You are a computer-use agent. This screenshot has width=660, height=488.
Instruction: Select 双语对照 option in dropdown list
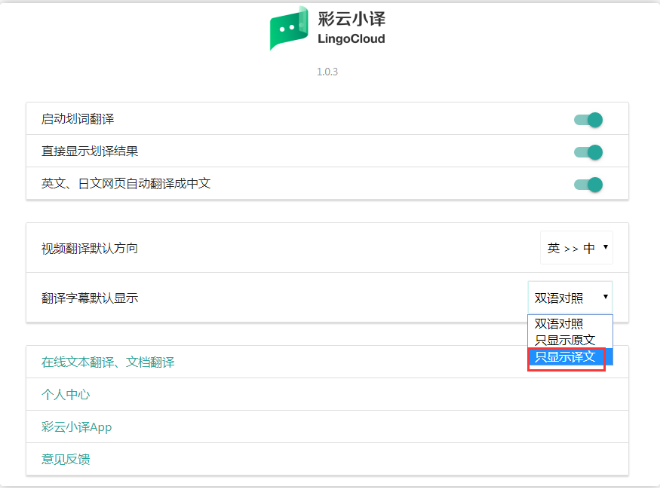pos(570,323)
